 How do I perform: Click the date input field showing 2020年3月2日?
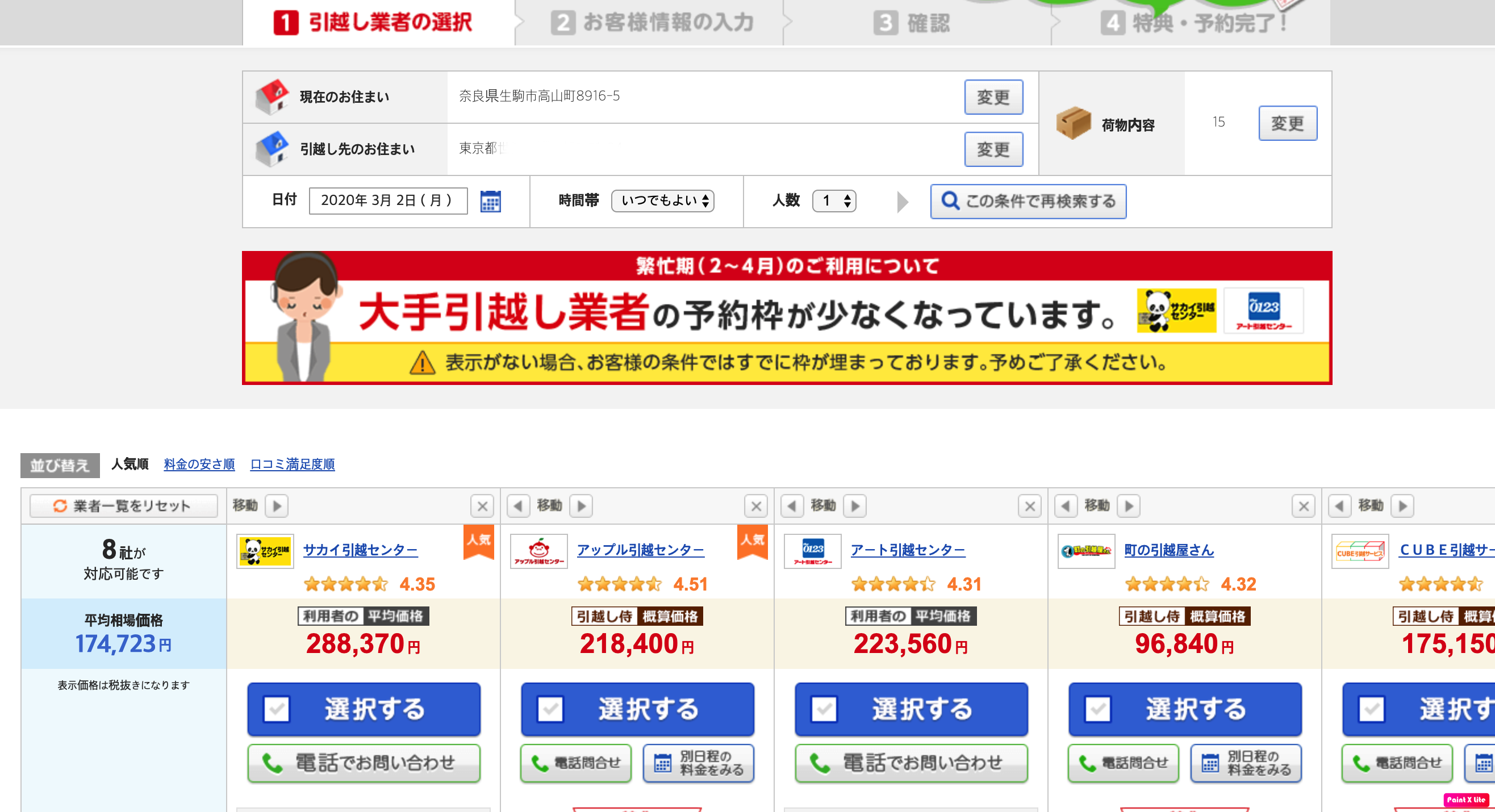click(388, 200)
